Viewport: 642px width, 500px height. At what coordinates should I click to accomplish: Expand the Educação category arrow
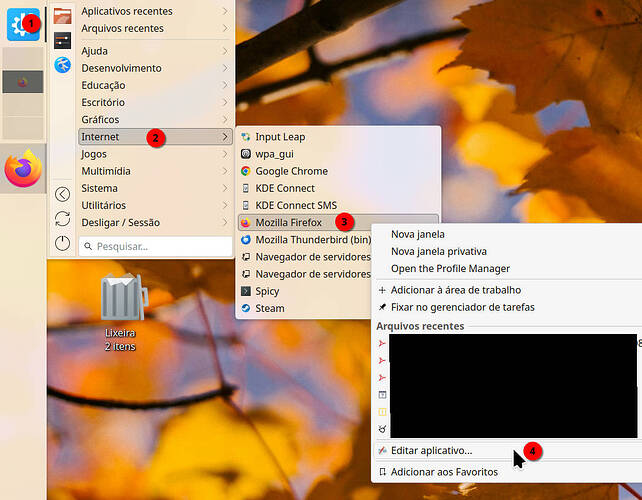[x=225, y=85]
